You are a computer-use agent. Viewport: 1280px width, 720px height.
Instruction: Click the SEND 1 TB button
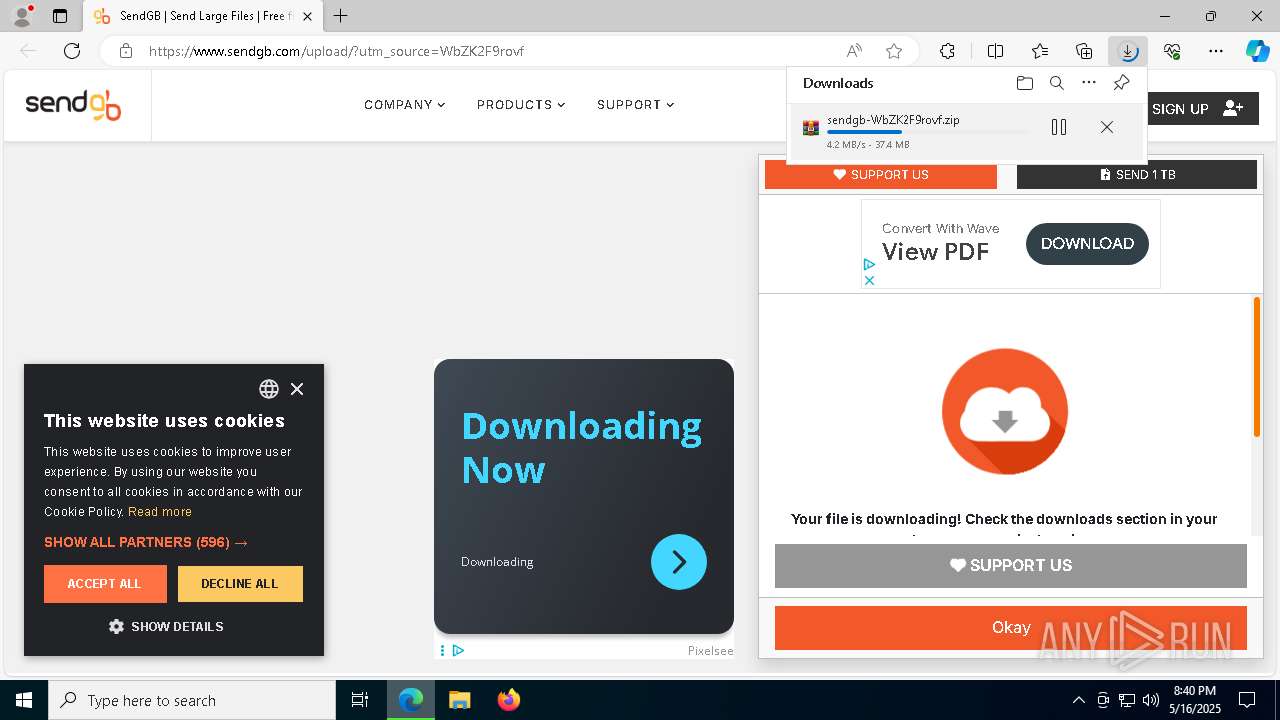pos(1137,175)
